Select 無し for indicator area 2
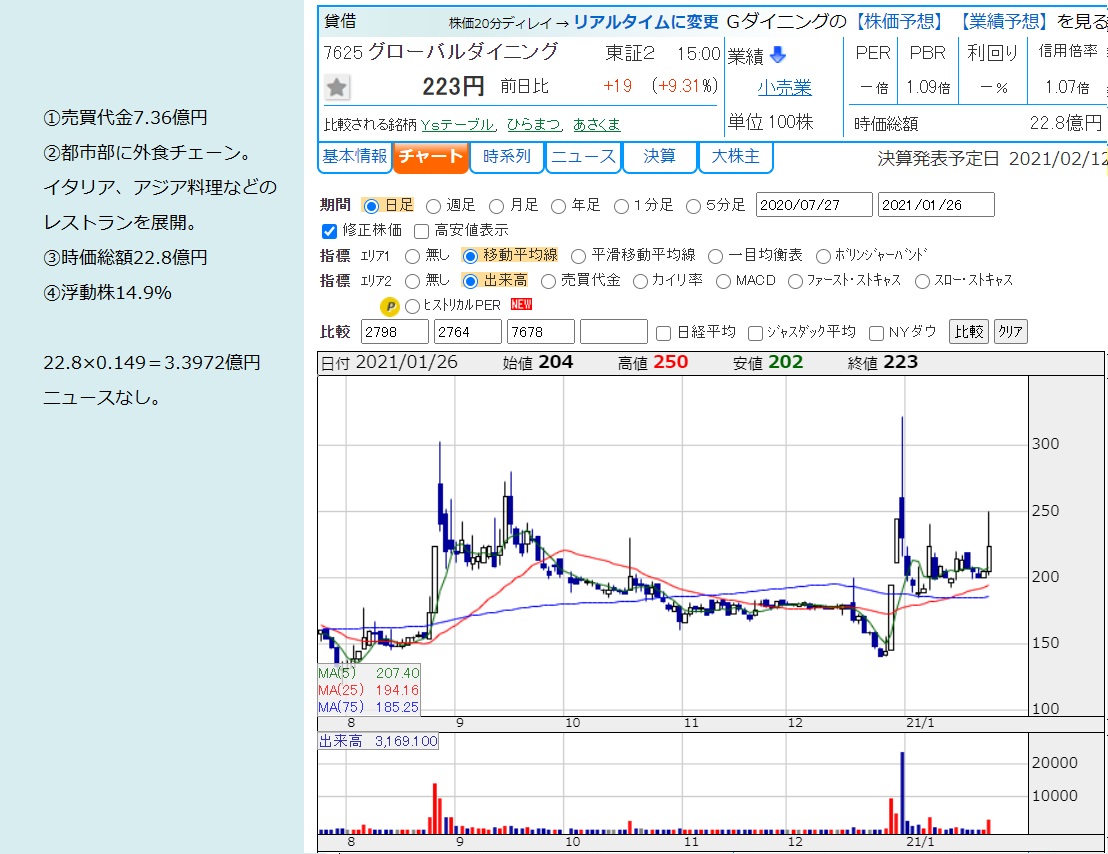 [x=412, y=281]
